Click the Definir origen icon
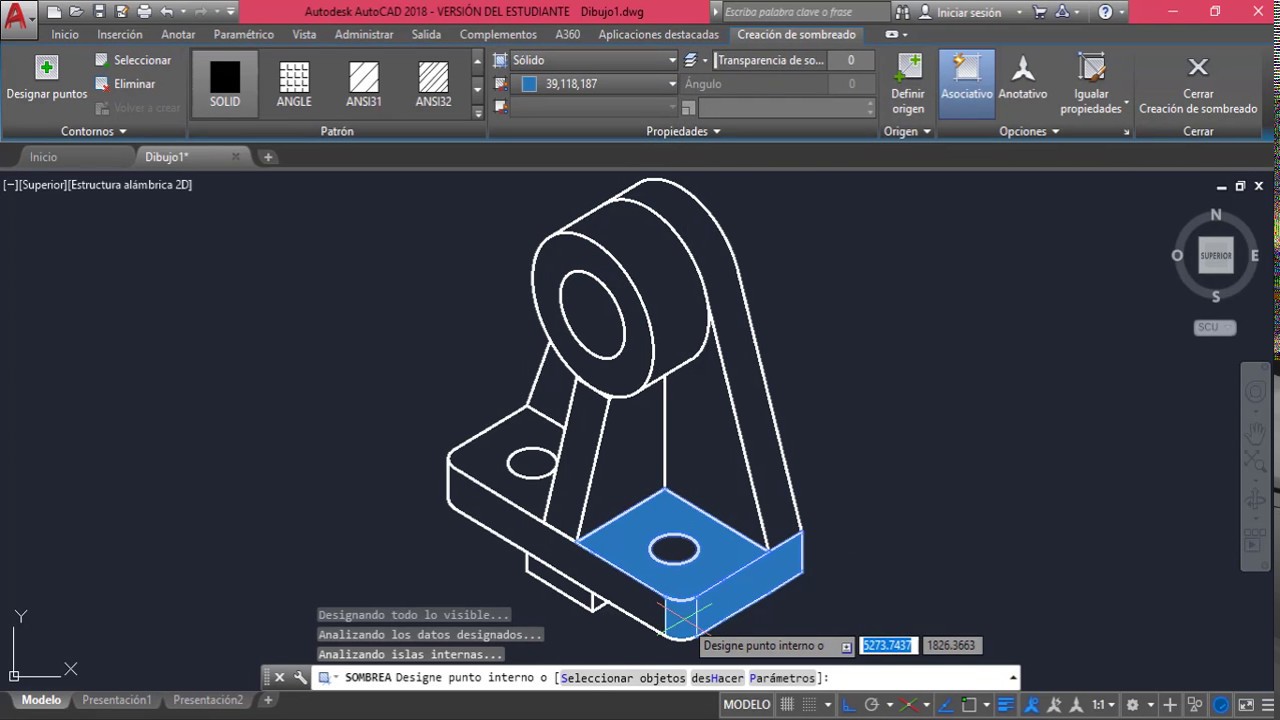This screenshot has width=1280, height=720. (908, 68)
